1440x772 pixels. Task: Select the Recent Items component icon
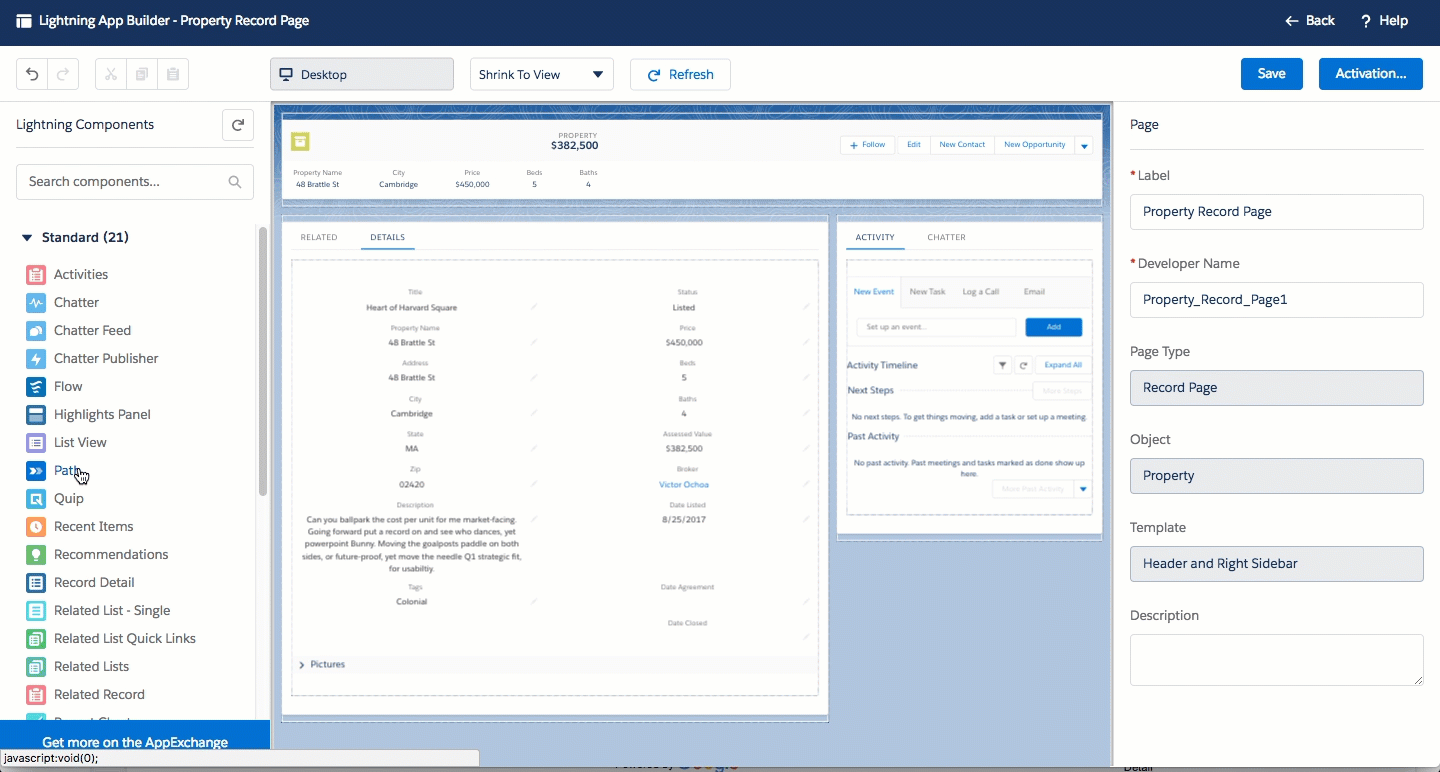[36, 526]
